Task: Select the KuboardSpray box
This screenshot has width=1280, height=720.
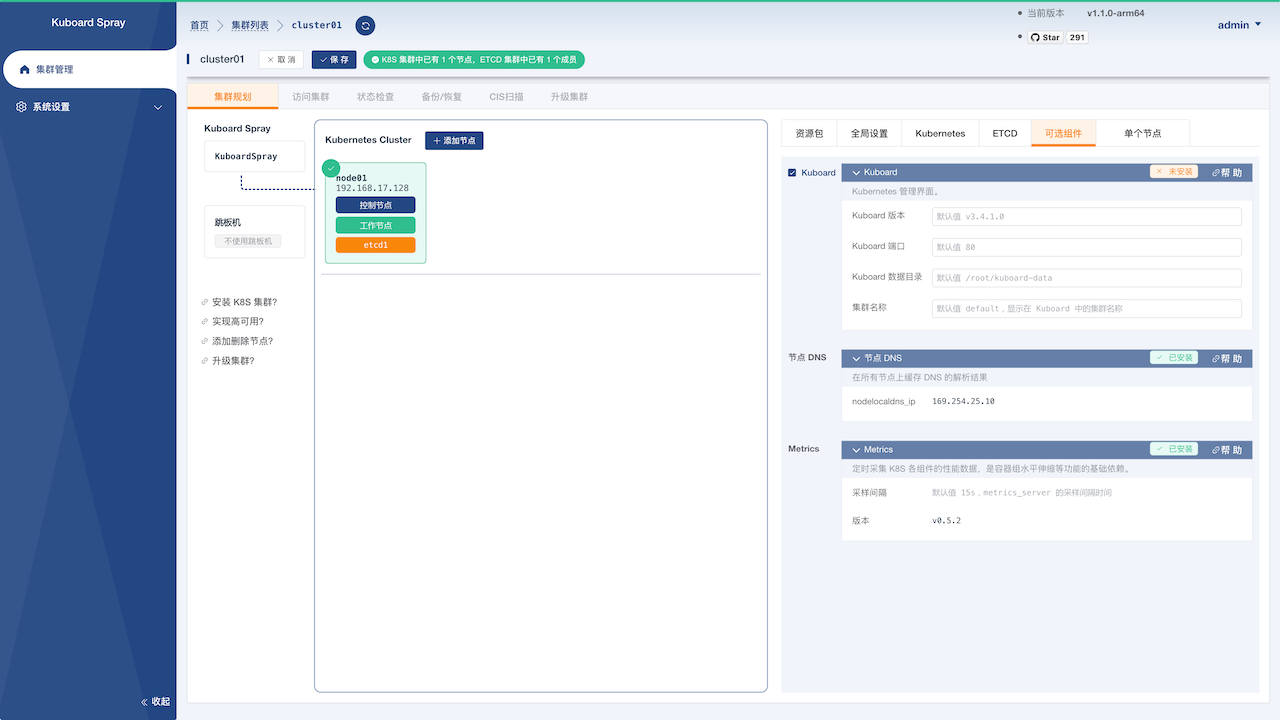Action: (x=254, y=156)
